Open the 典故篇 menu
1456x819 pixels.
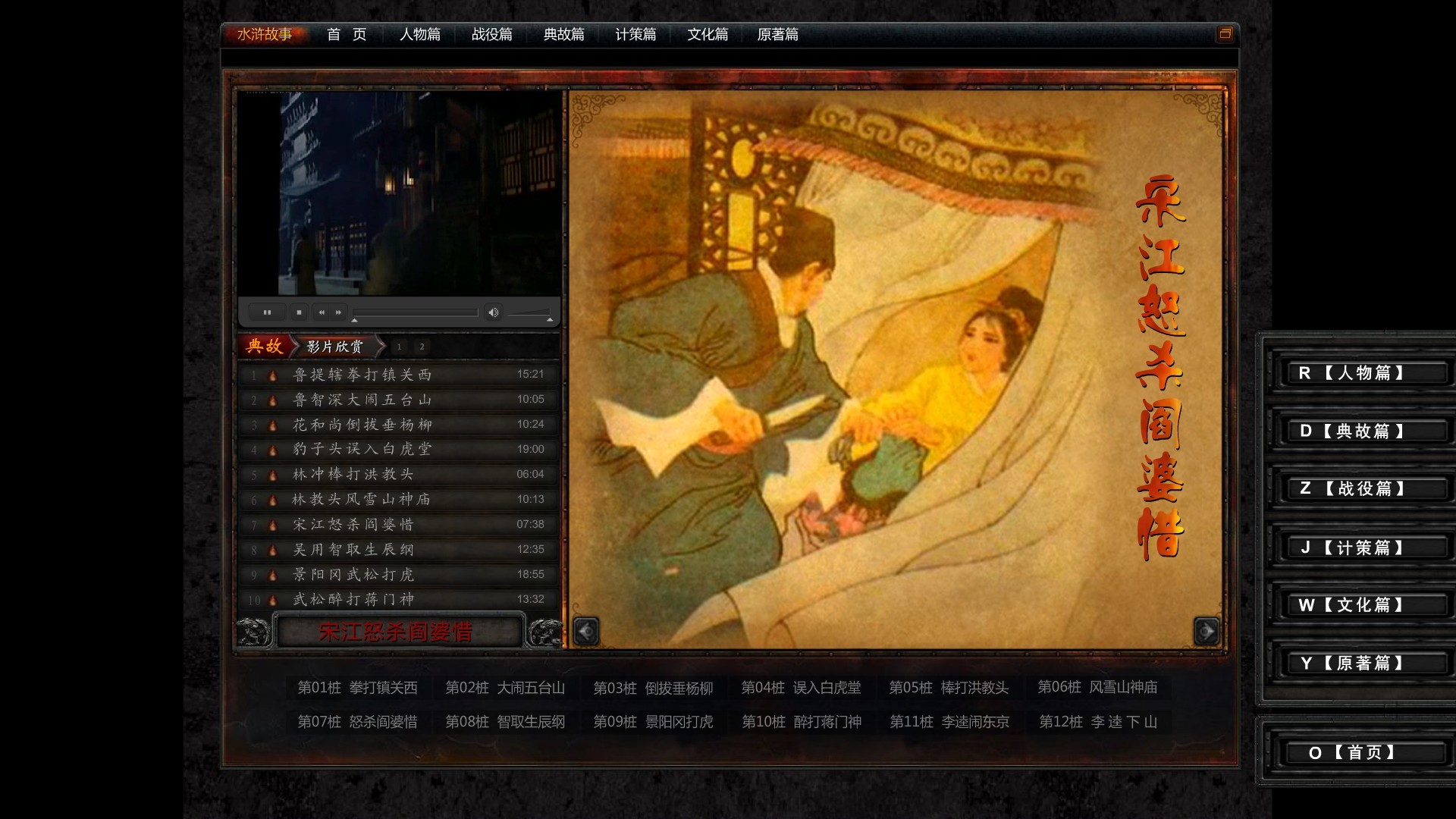coord(563,35)
